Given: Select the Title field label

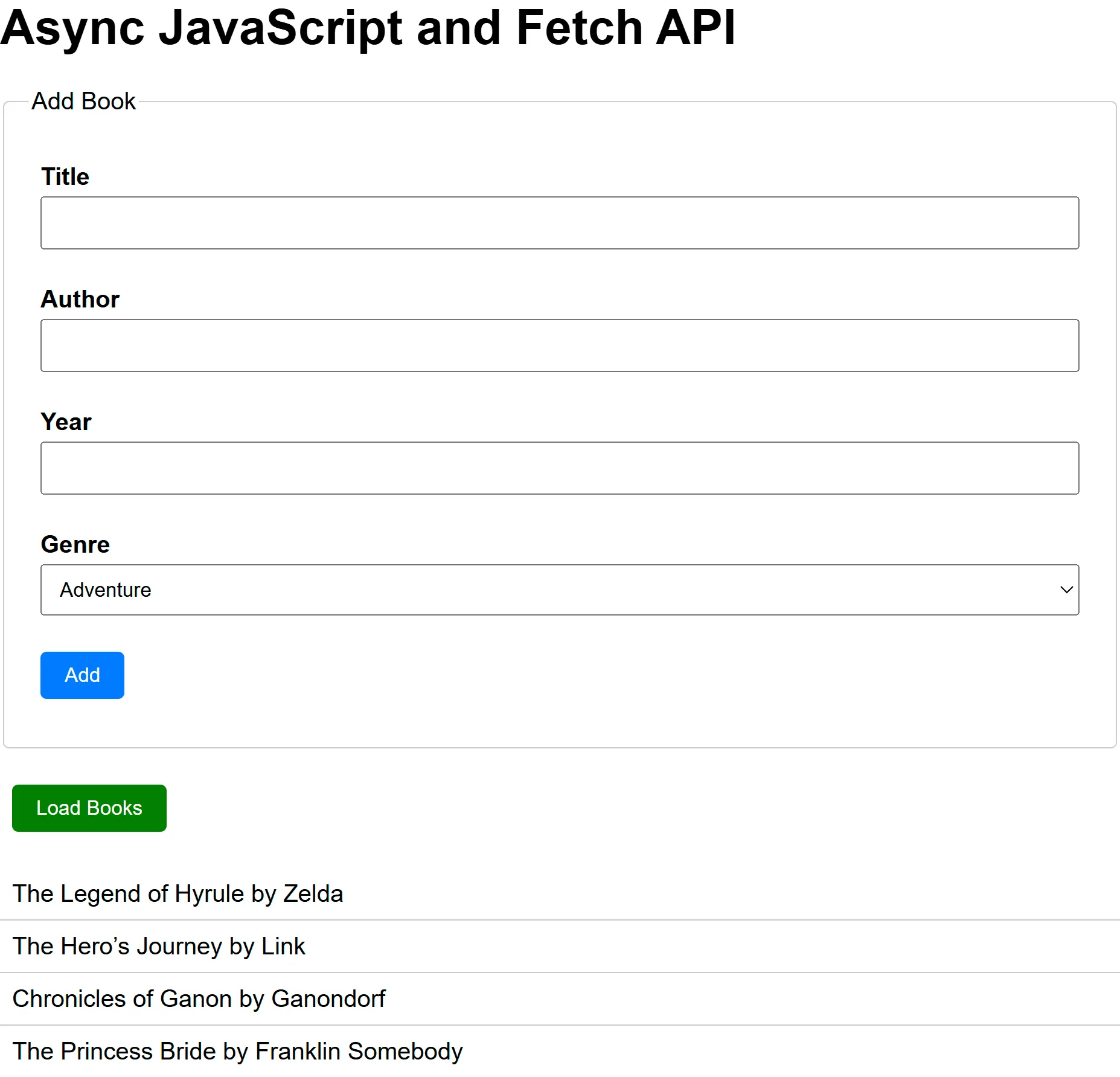Looking at the screenshot, I should pos(65,176).
